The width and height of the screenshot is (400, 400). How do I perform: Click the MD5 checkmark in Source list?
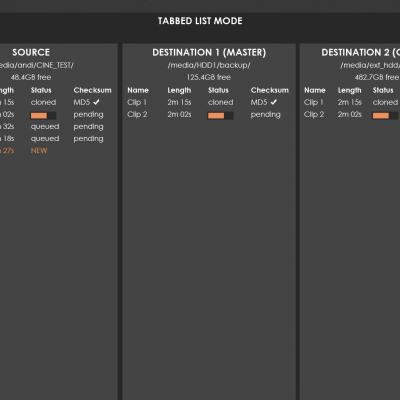coord(96,102)
